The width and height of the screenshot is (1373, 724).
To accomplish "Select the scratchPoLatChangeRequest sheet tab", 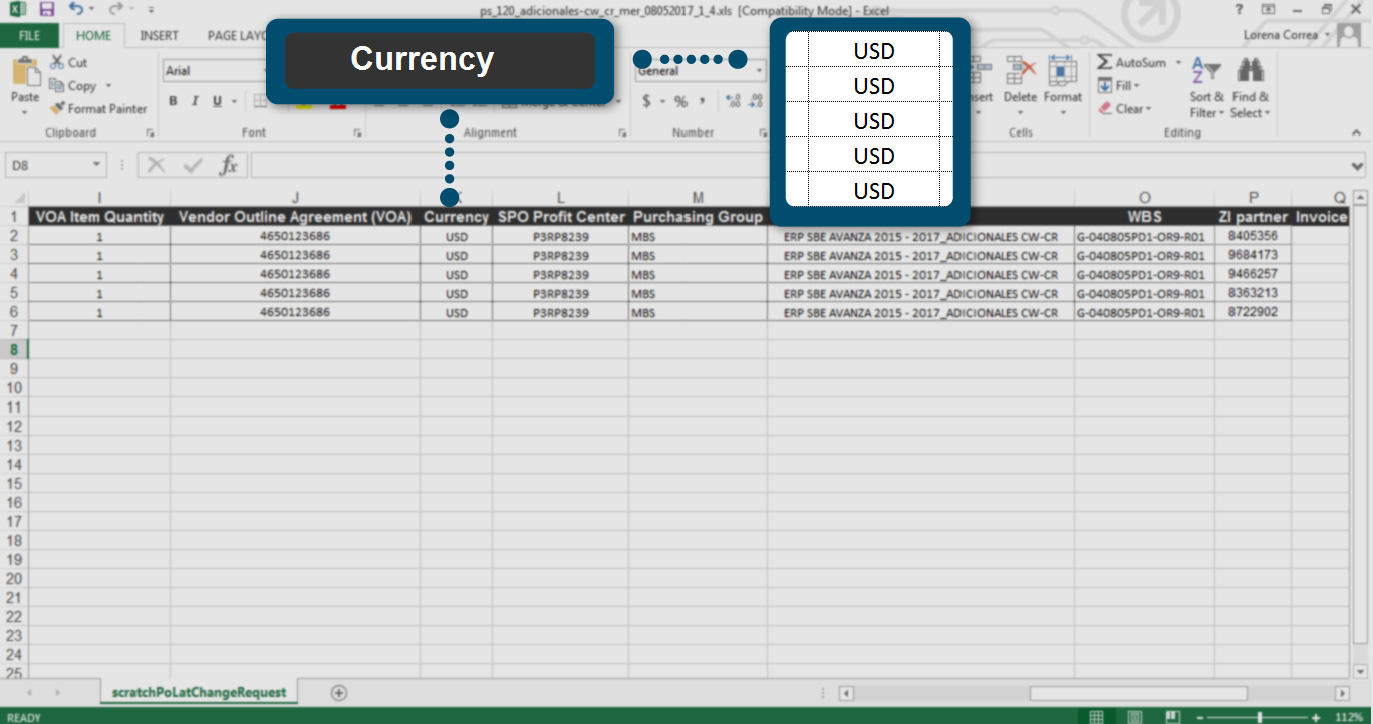I will (x=199, y=692).
